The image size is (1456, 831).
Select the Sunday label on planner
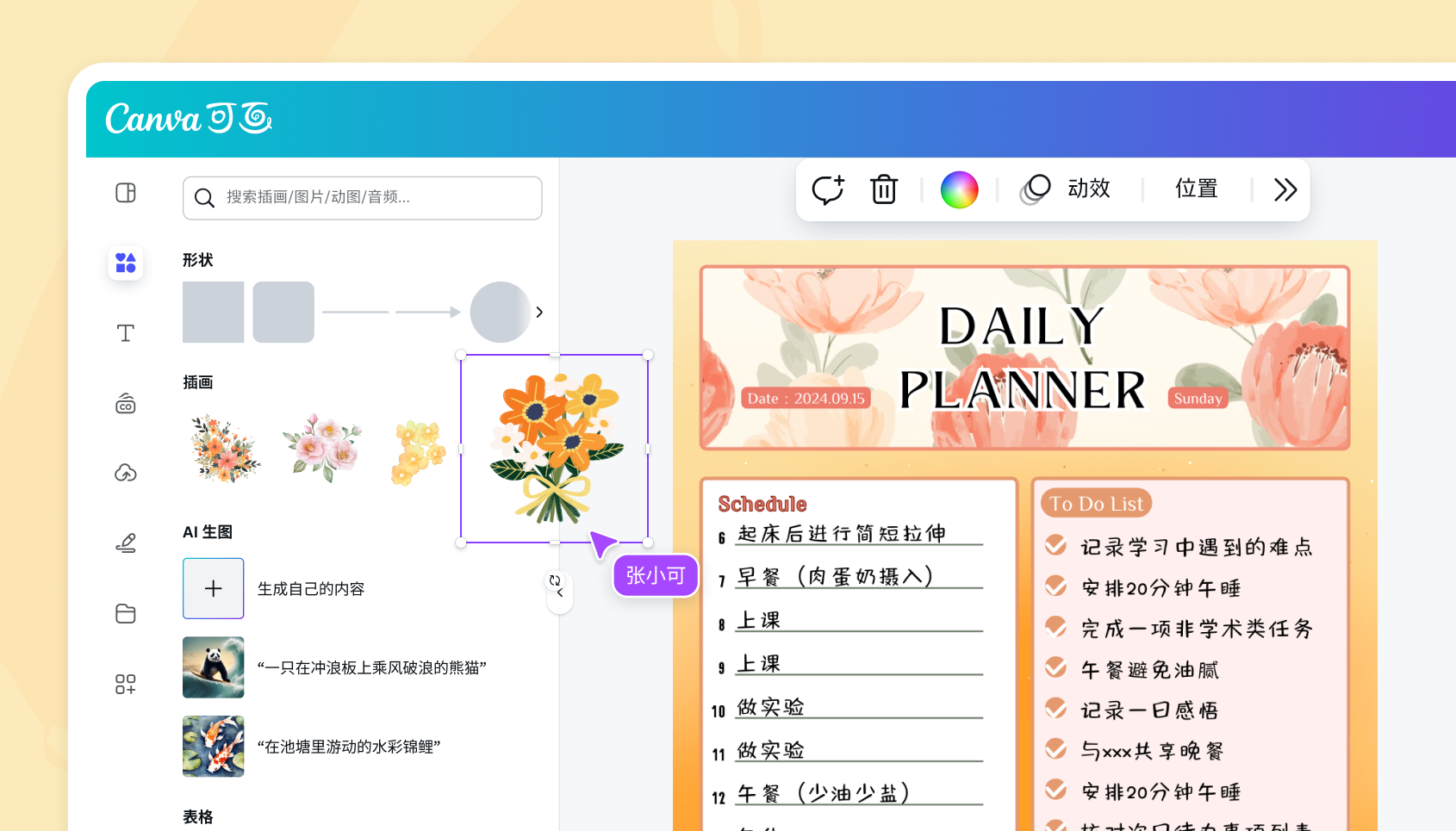[1198, 398]
